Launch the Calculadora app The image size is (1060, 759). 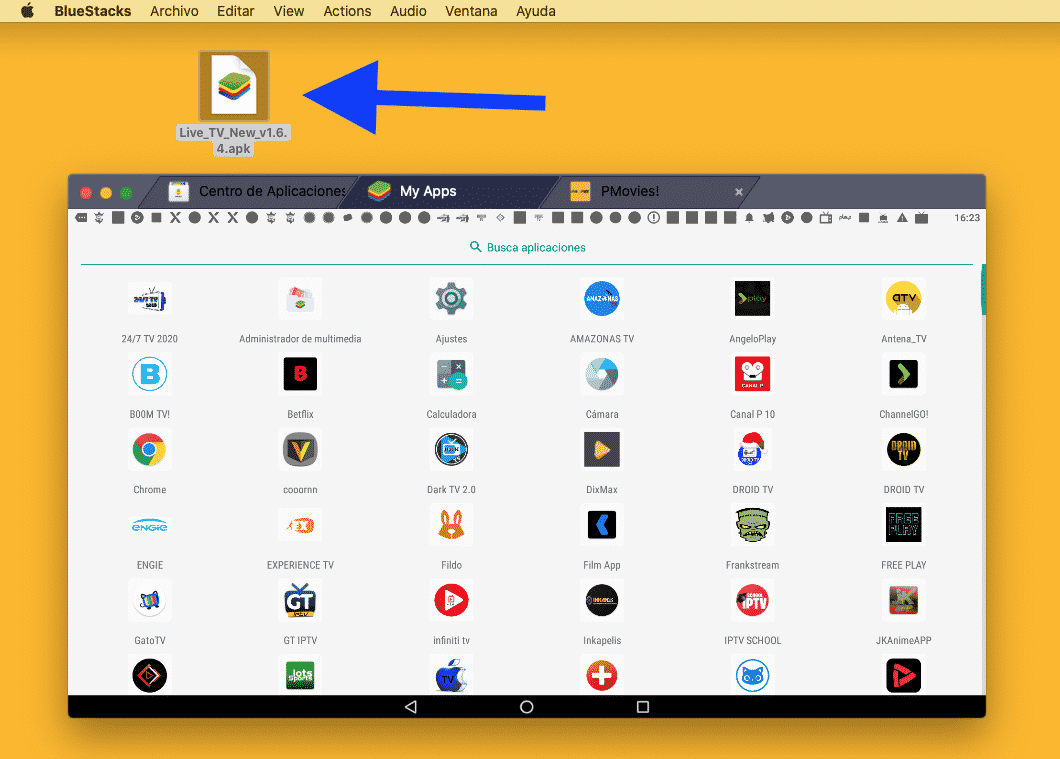tap(451, 374)
